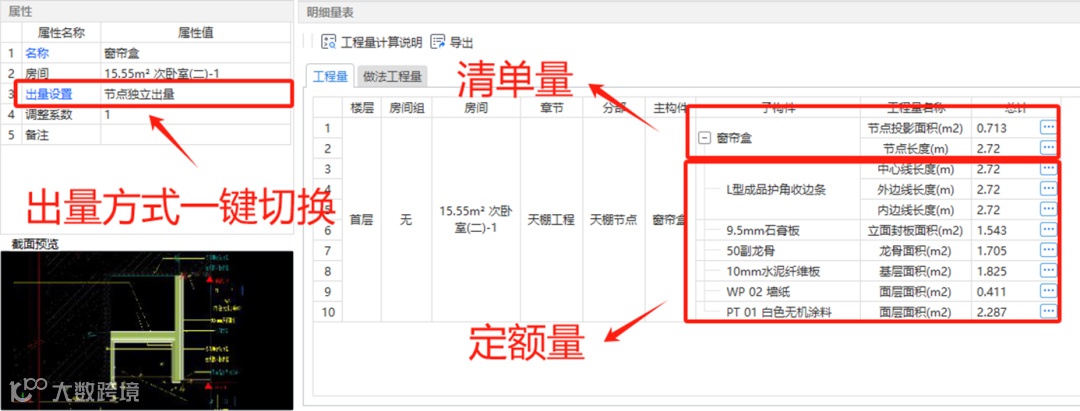Select row number 10 in the table
Screen dimensions: 1080x411
point(328,312)
